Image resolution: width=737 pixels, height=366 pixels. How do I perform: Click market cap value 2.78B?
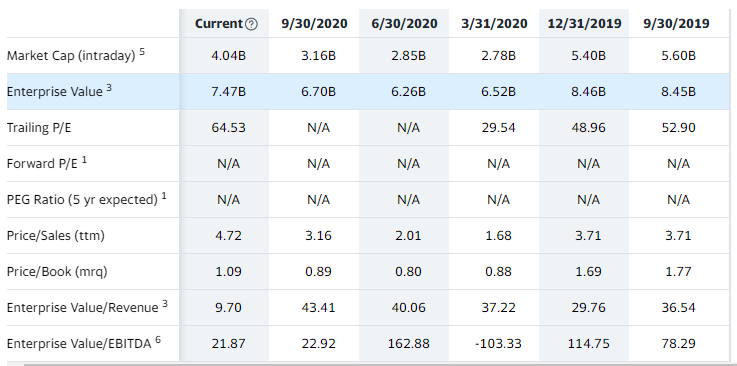498,55
